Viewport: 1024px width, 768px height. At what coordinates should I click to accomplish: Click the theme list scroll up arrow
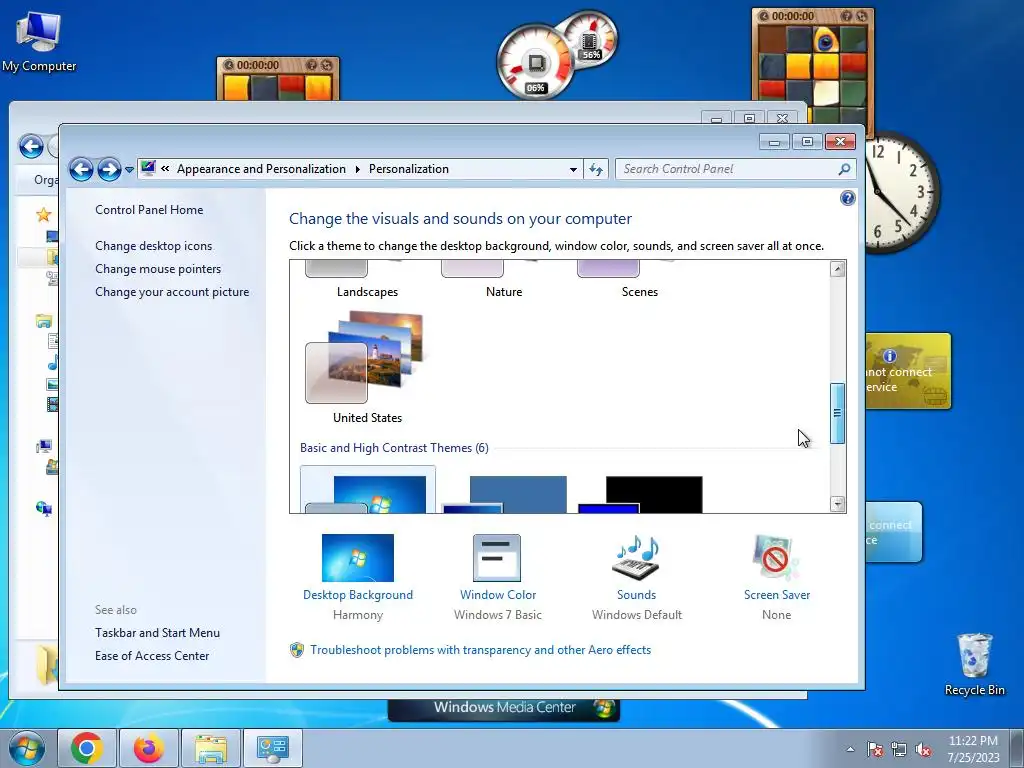(x=837, y=268)
